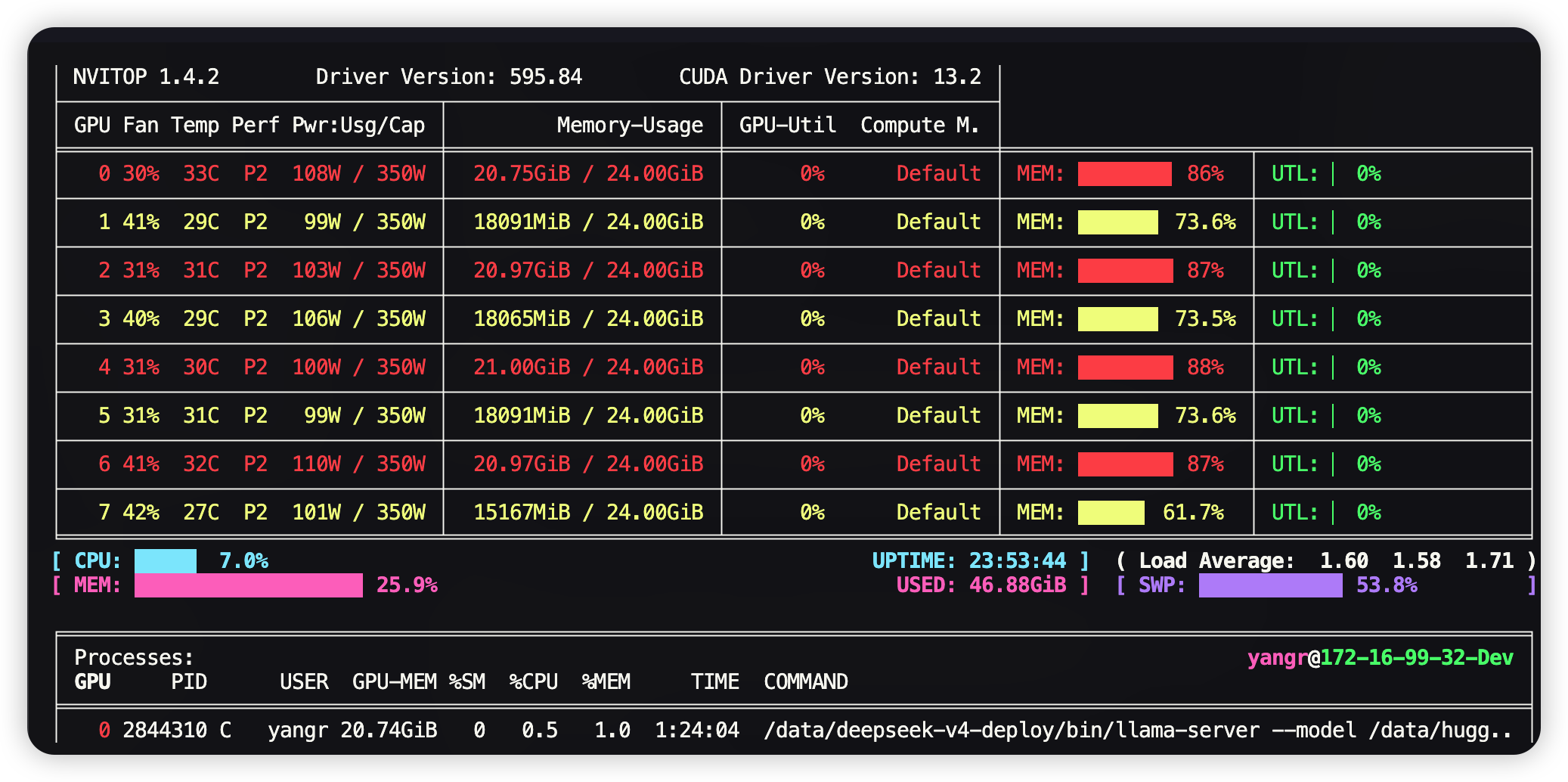The height and width of the screenshot is (782, 1568).
Task: Click "18065MiB" in the GPU 3 row
Action: (522, 318)
